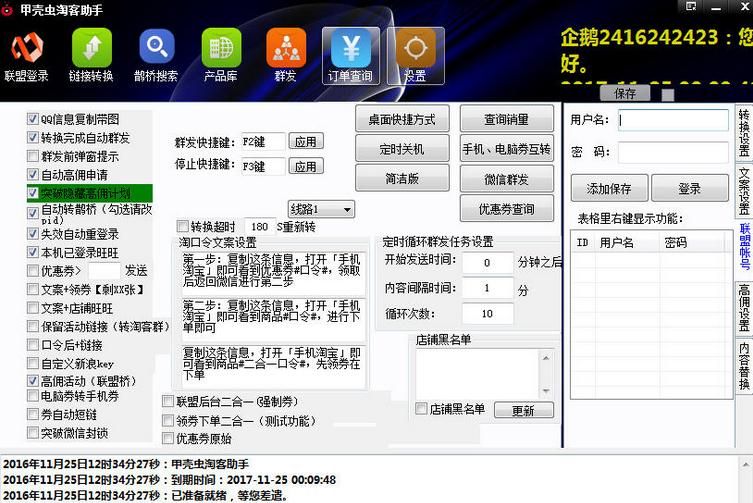Switch to the 文案设置 side tab
The width and height of the screenshot is (753, 503).
pos(743,191)
